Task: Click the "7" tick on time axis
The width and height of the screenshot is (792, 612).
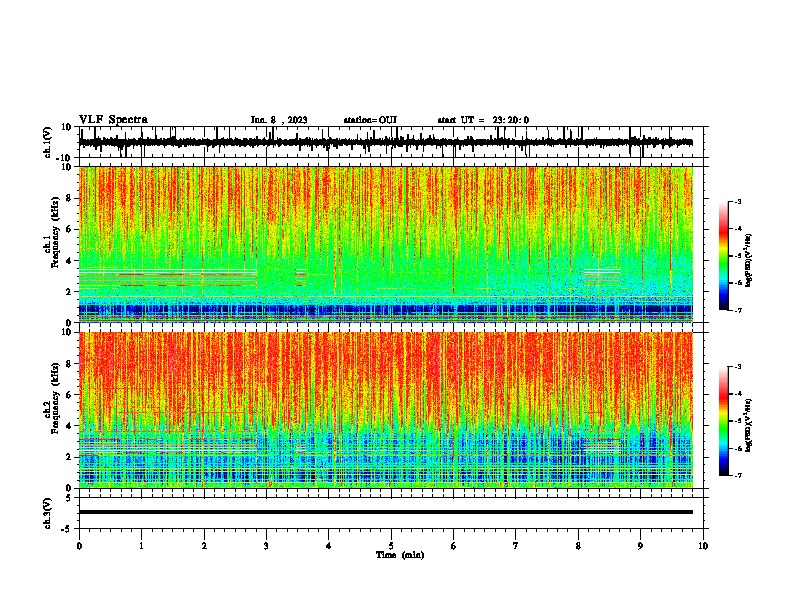Action: coord(516,546)
